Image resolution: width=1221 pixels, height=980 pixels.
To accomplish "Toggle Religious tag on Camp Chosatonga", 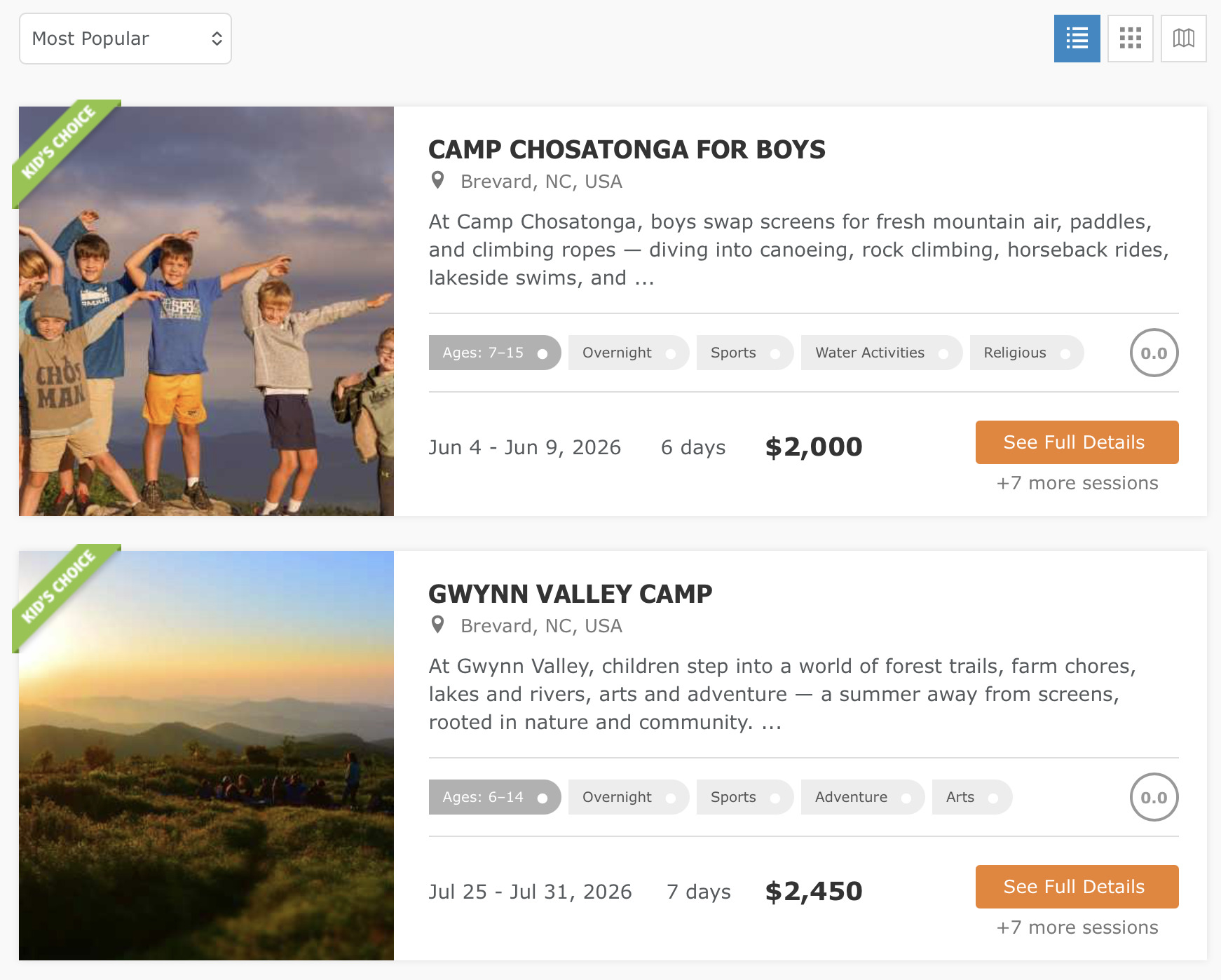I will (1026, 353).
